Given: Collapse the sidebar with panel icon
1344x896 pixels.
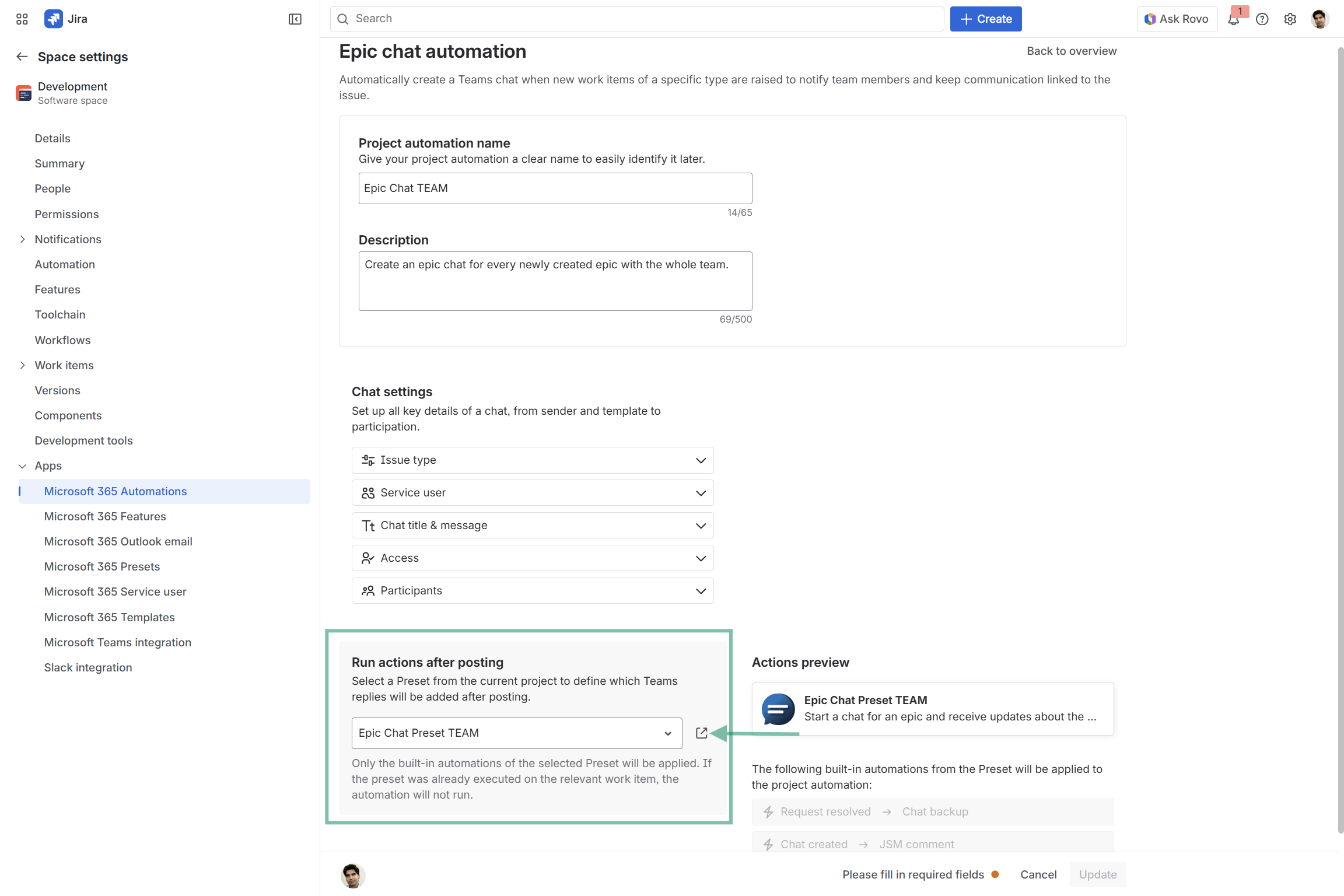Looking at the screenshot, I should (x=295, y=19).
